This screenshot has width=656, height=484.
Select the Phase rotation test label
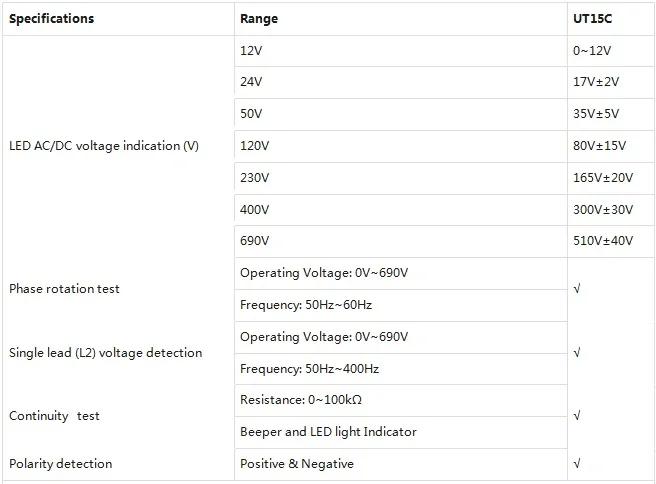pyautogui.click(x=64, y=289)
